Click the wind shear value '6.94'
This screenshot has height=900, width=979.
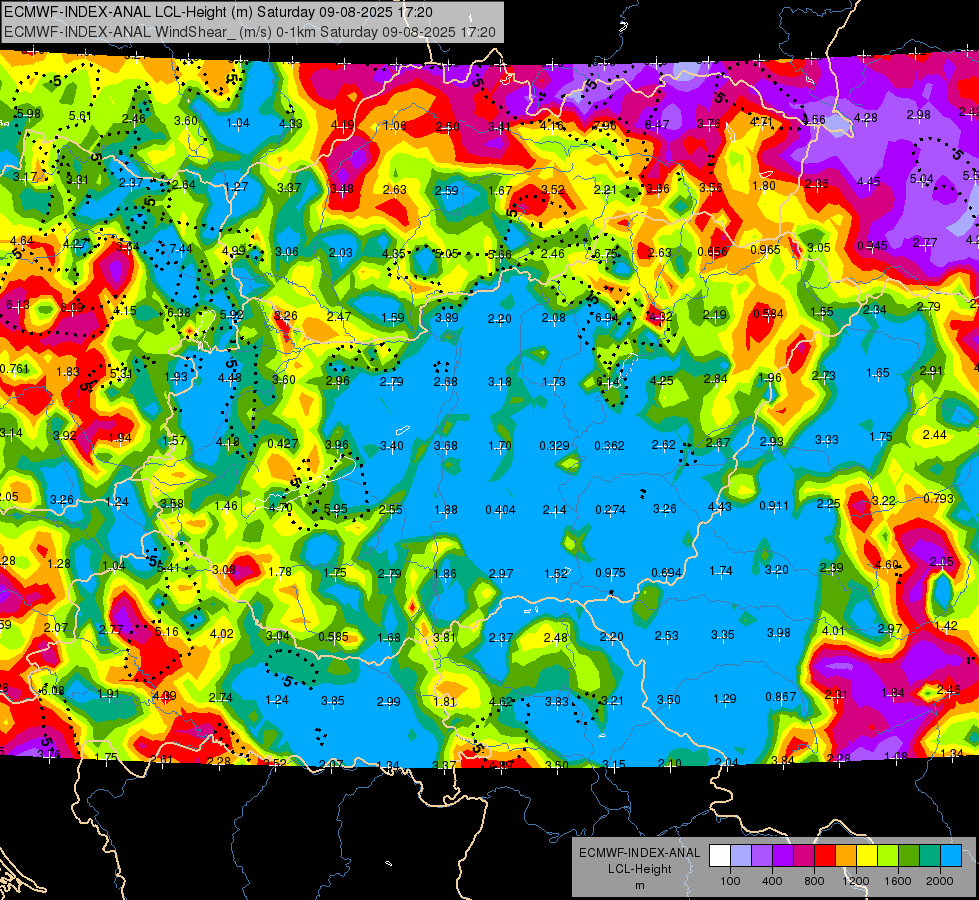pyautogui.click(x=607, y=317)
